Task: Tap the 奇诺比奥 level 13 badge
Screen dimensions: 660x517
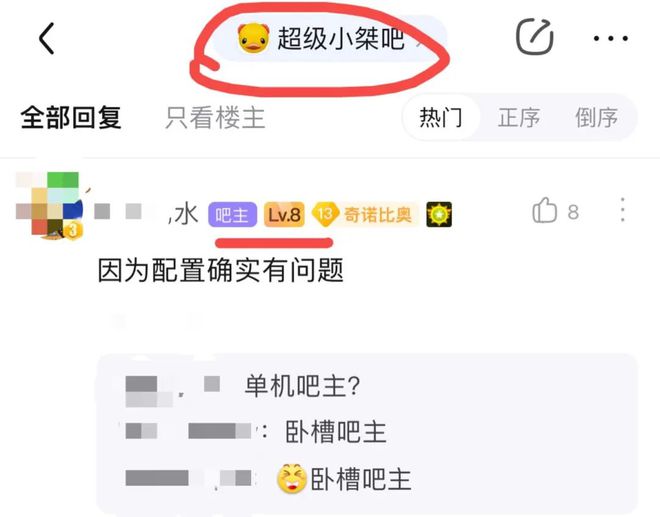Action: 365,215
